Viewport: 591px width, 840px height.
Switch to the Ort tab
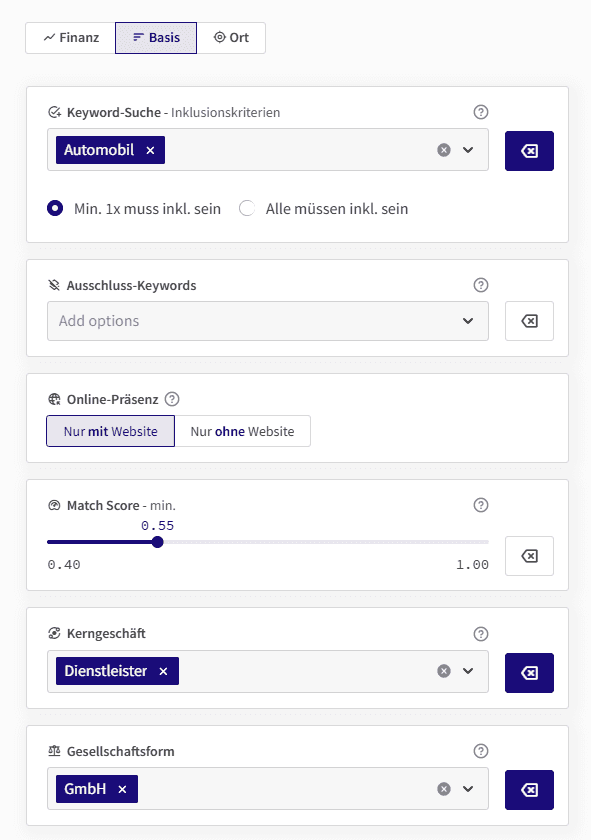click(x=231, y=38)
